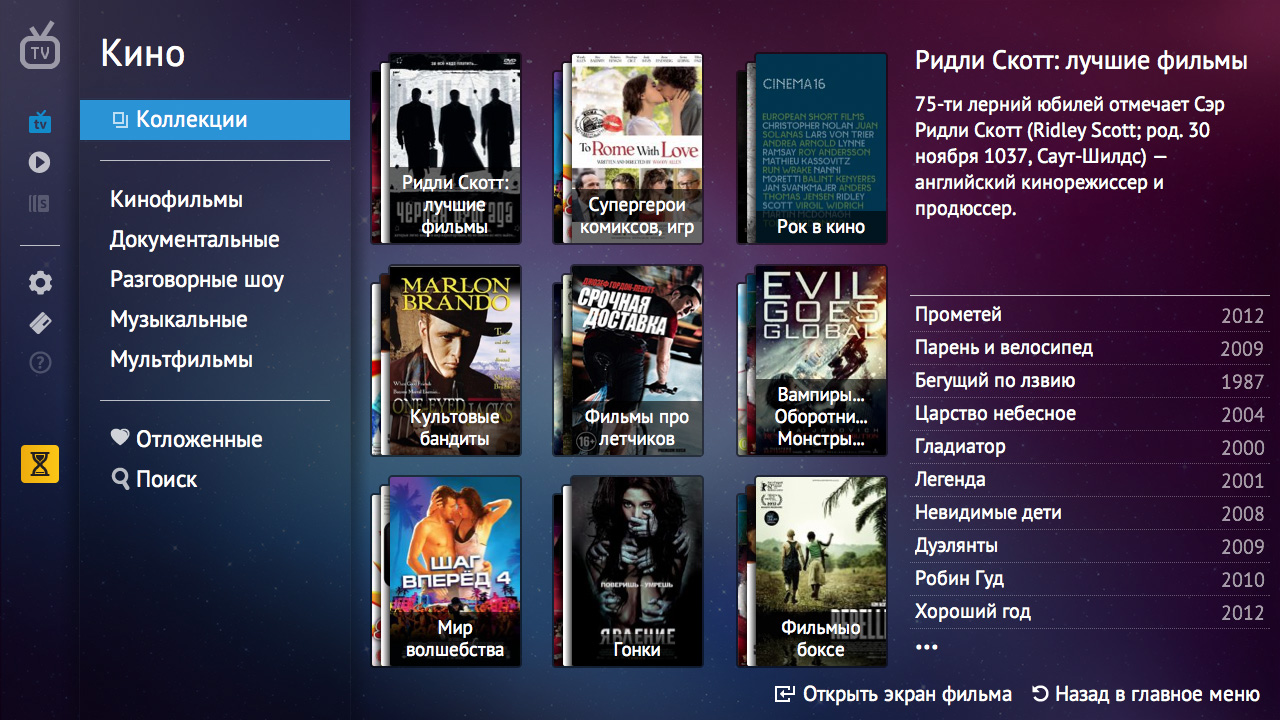Open the Культовые бандиты collection
The image size is (1280, 720).
click(453, 360)
